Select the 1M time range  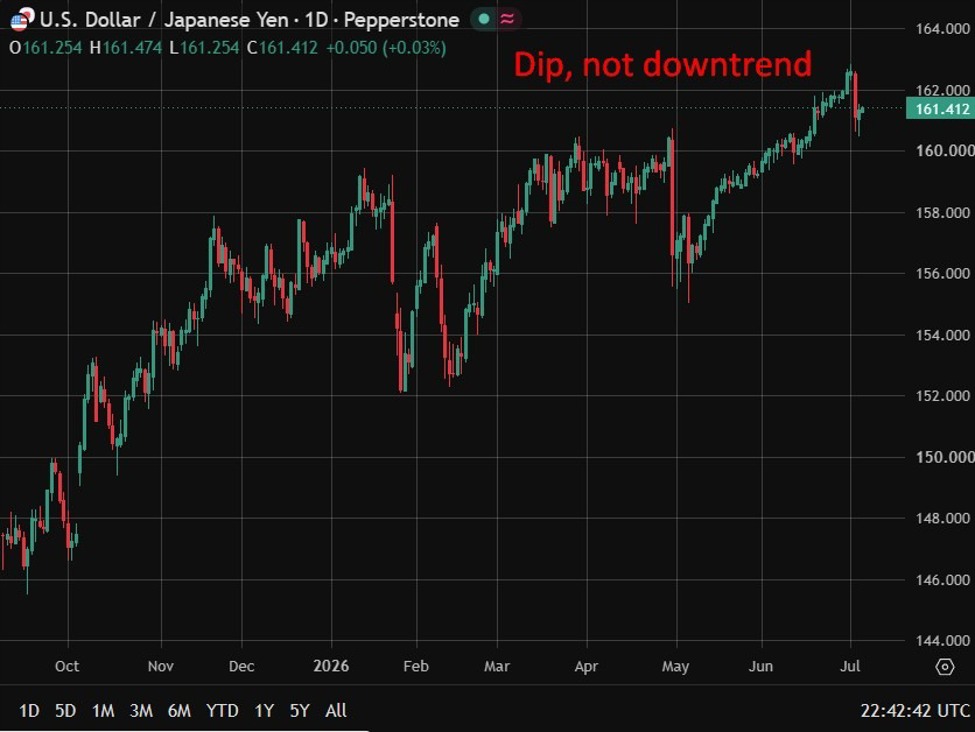click(x=103, y=710)
